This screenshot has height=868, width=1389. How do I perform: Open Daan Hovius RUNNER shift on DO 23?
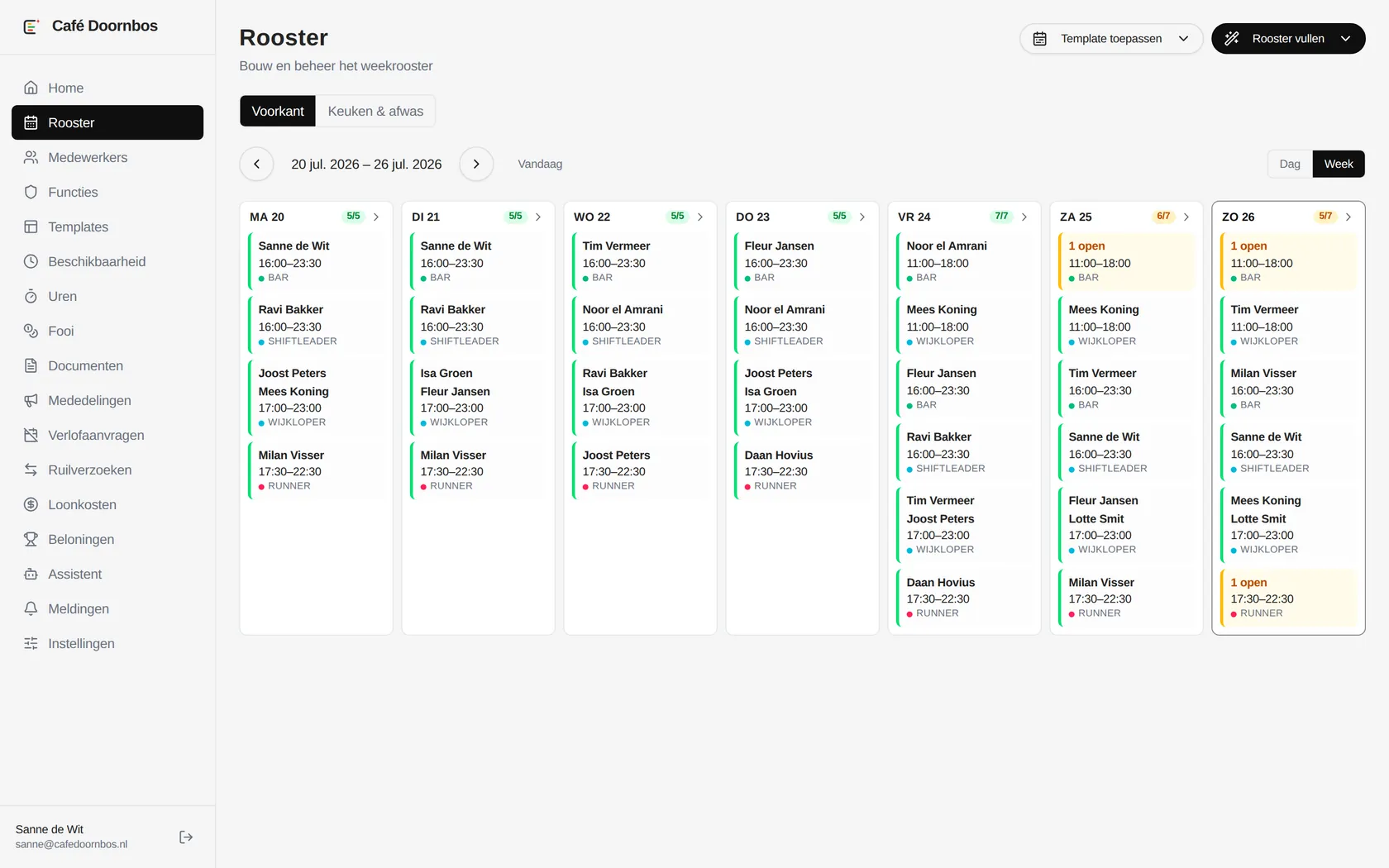click(x=802, y=470)
